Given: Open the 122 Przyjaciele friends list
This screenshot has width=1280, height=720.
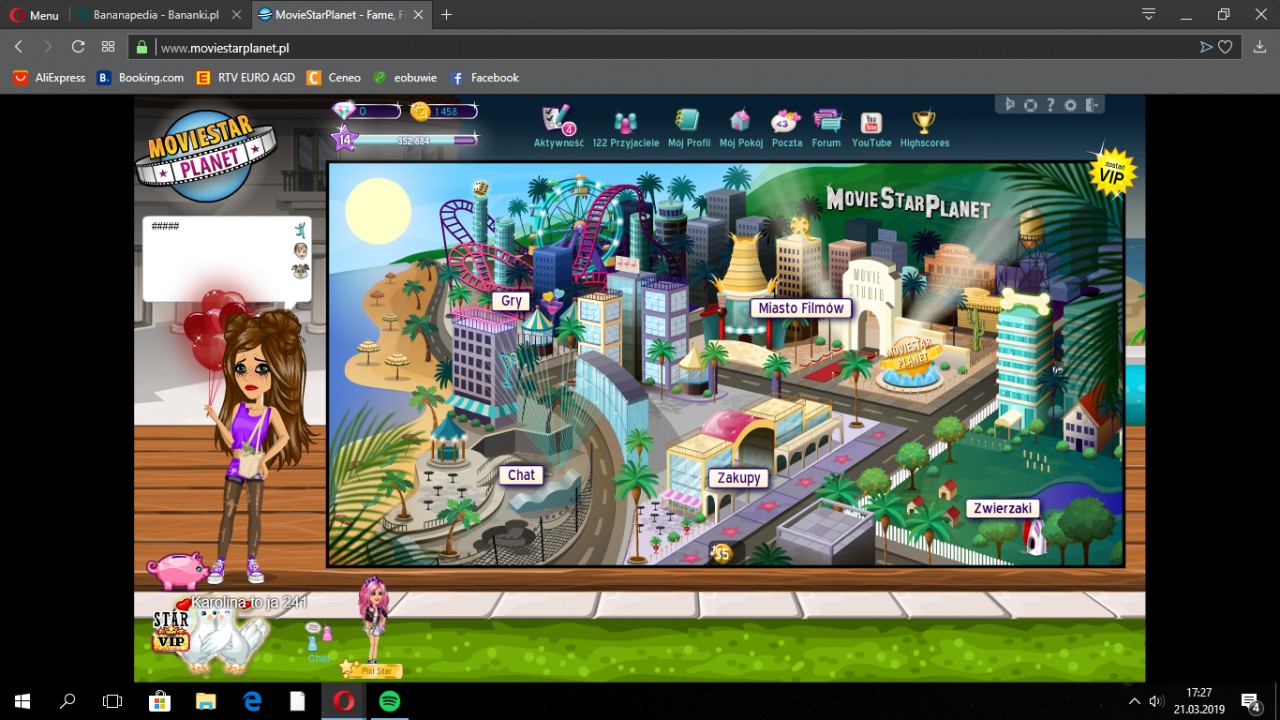Looking at the screenshot, I should 626,130.
